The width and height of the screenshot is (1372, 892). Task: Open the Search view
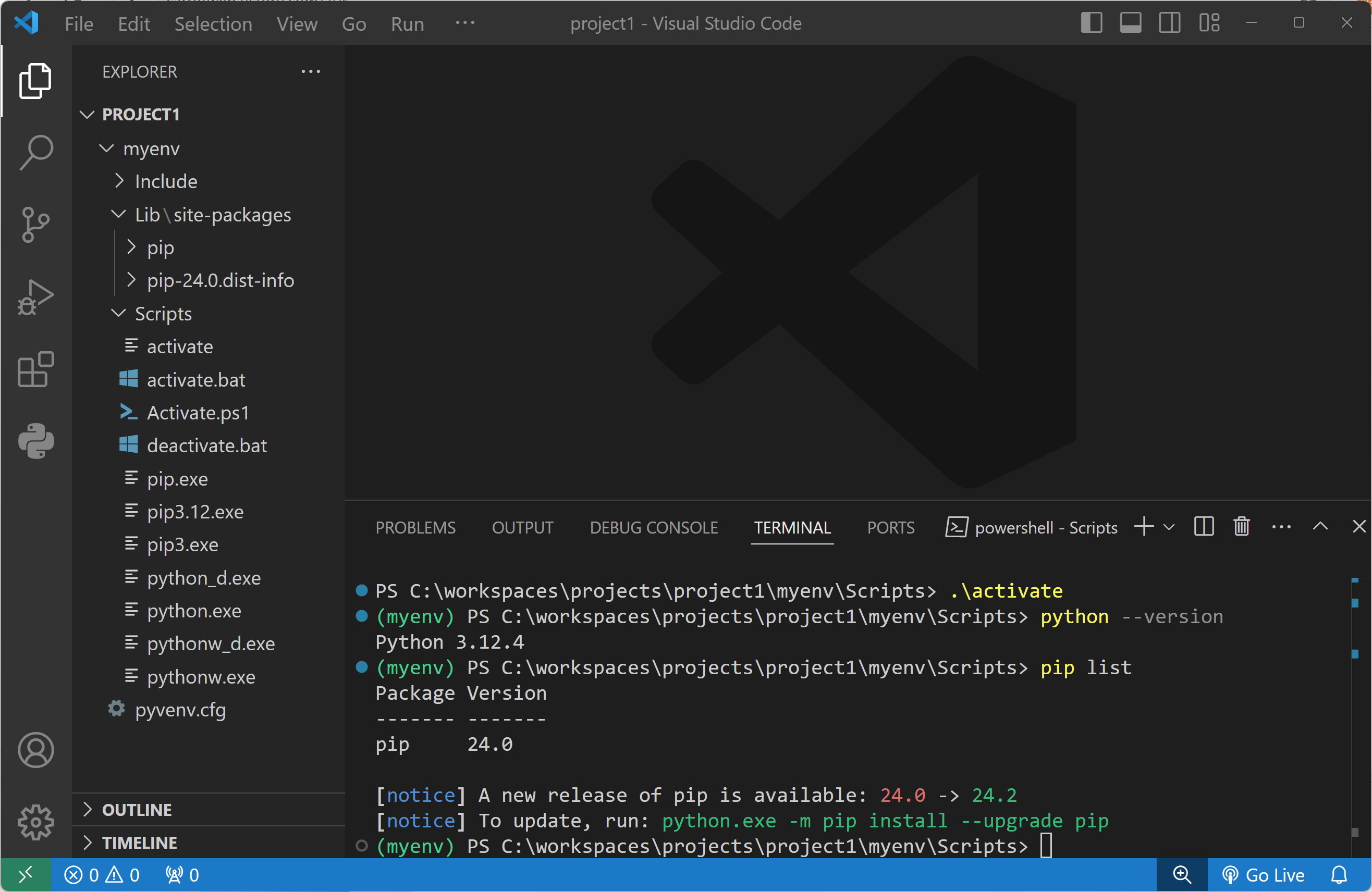36,152
